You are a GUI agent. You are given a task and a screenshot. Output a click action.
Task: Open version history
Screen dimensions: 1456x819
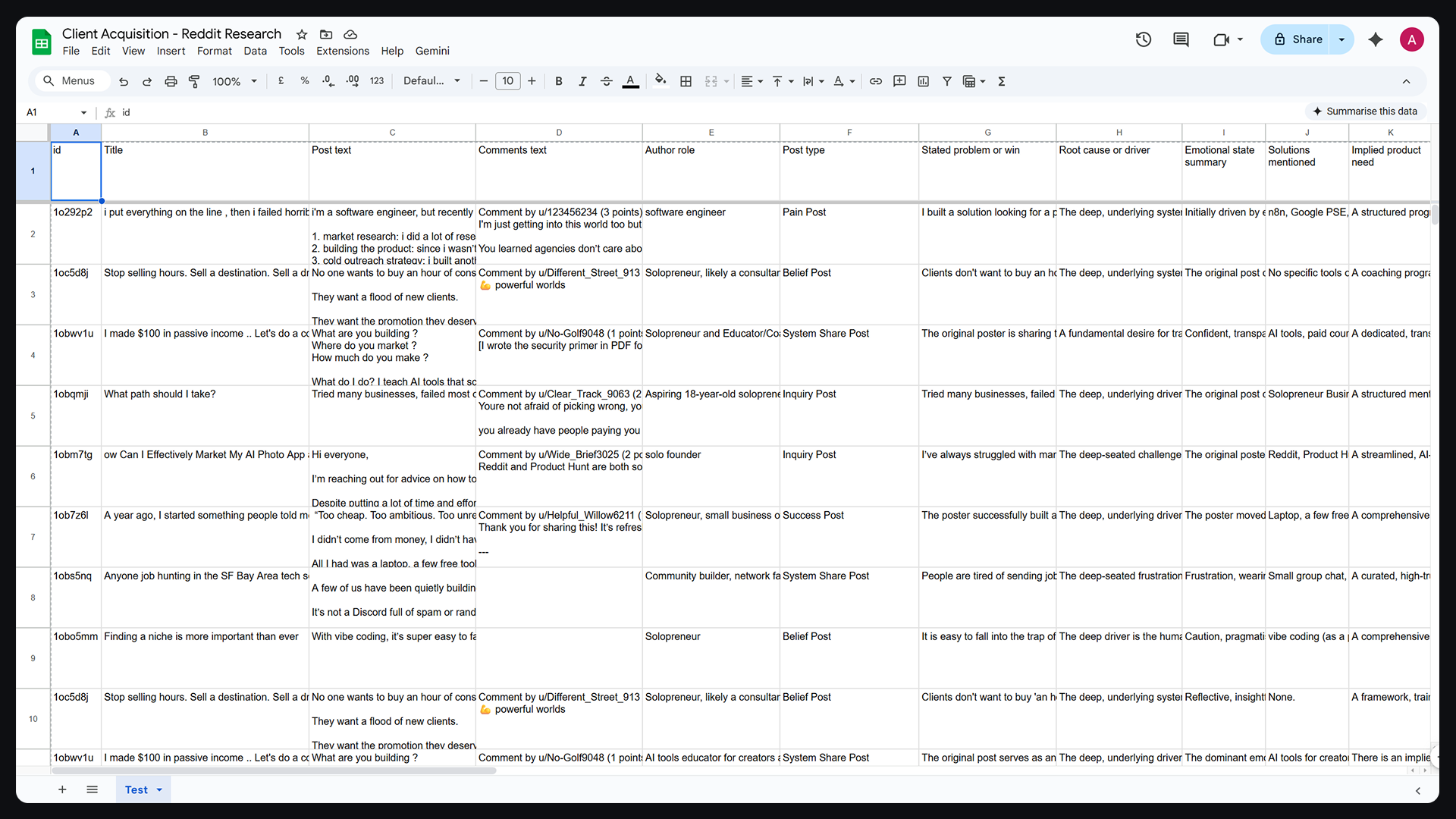click(1143, 39)
